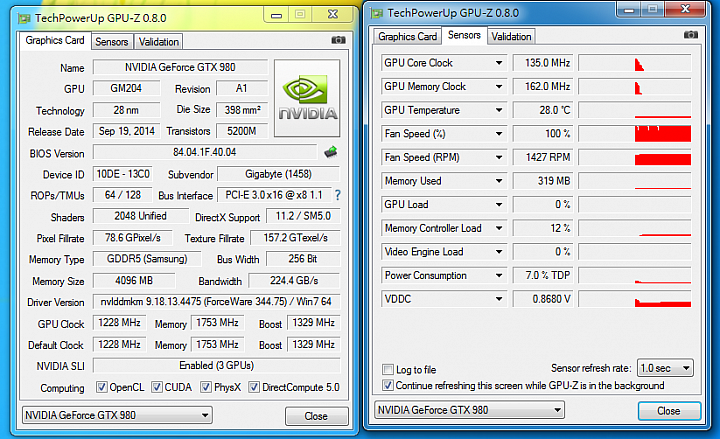Image resolution: width=720 pixels, height=439 pixels.
Task: Open the GPU Load sensor dropdown
Action: coord(499,204)
